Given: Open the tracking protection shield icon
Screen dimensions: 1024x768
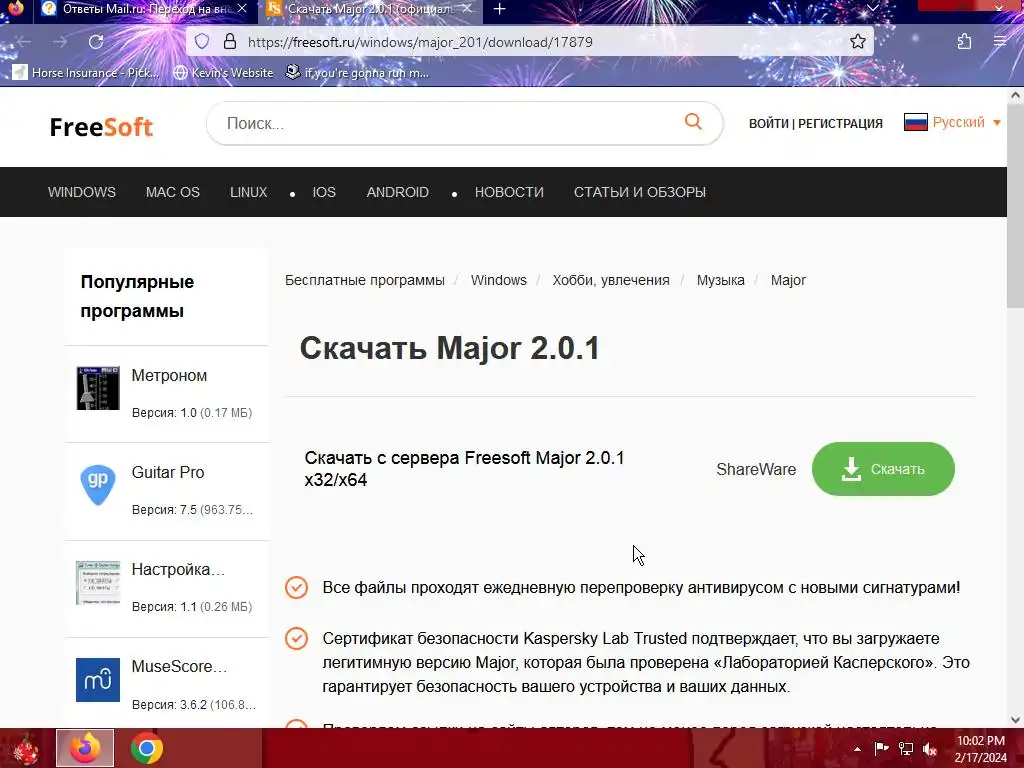Looking at the screenshot, I should (202, 42).
